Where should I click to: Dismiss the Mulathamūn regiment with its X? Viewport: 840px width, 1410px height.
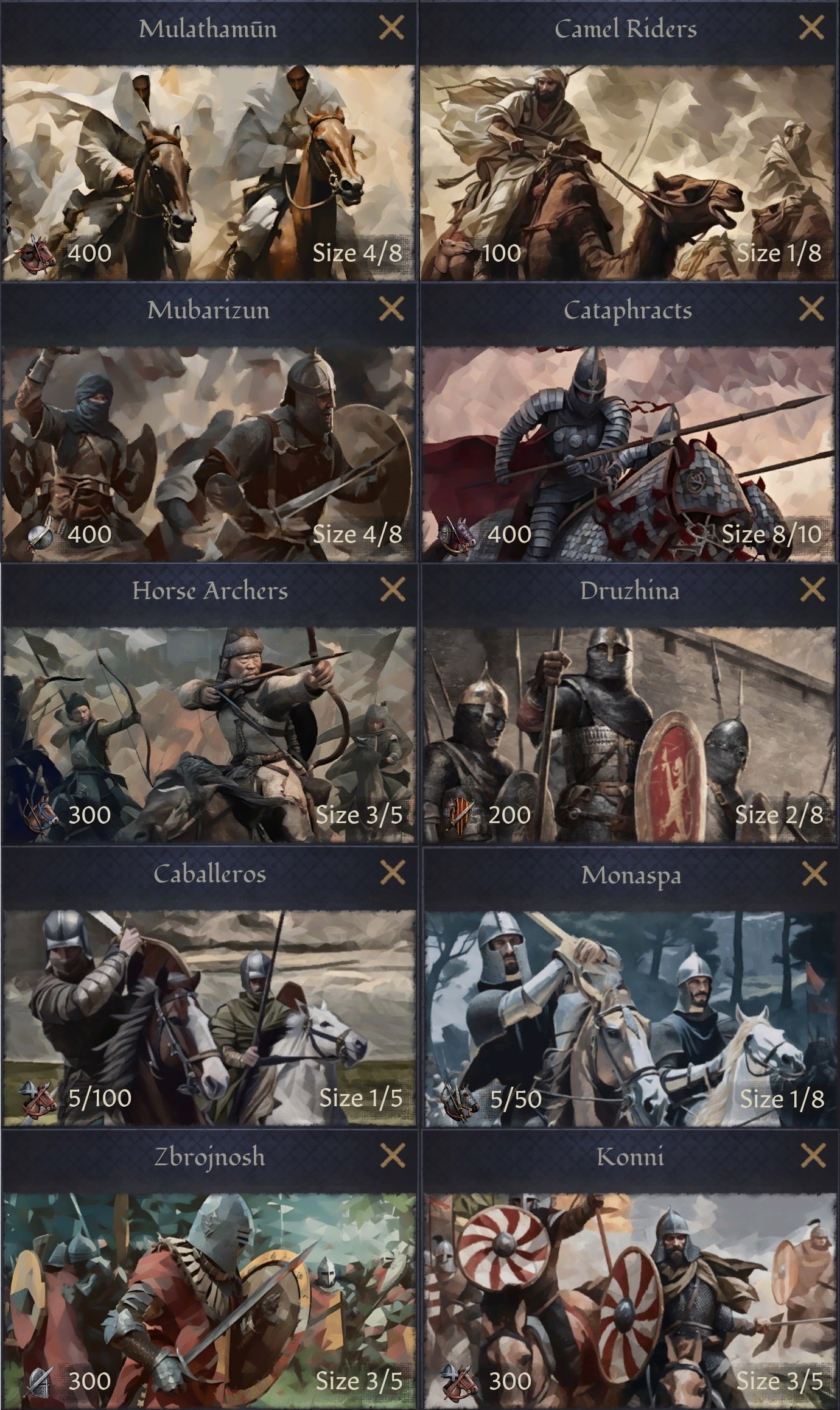point(391,28)
